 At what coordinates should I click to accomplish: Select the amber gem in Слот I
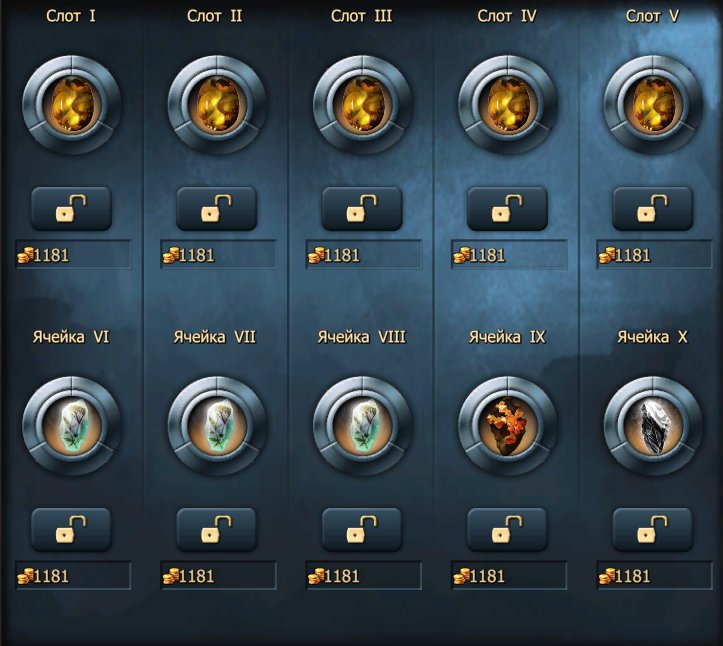(72, 105)
